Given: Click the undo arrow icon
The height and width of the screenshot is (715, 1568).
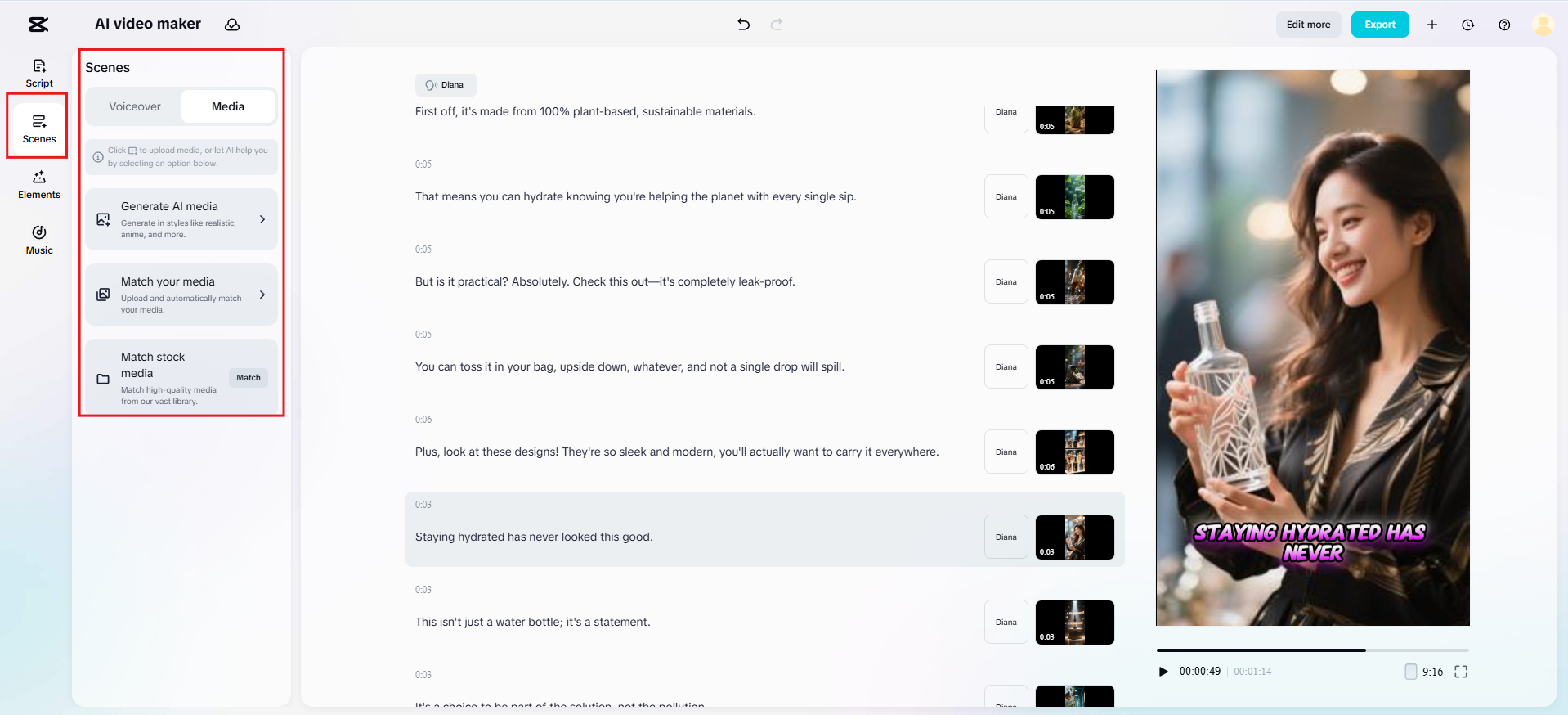Looking at the screenshot, I should [743, 25].
